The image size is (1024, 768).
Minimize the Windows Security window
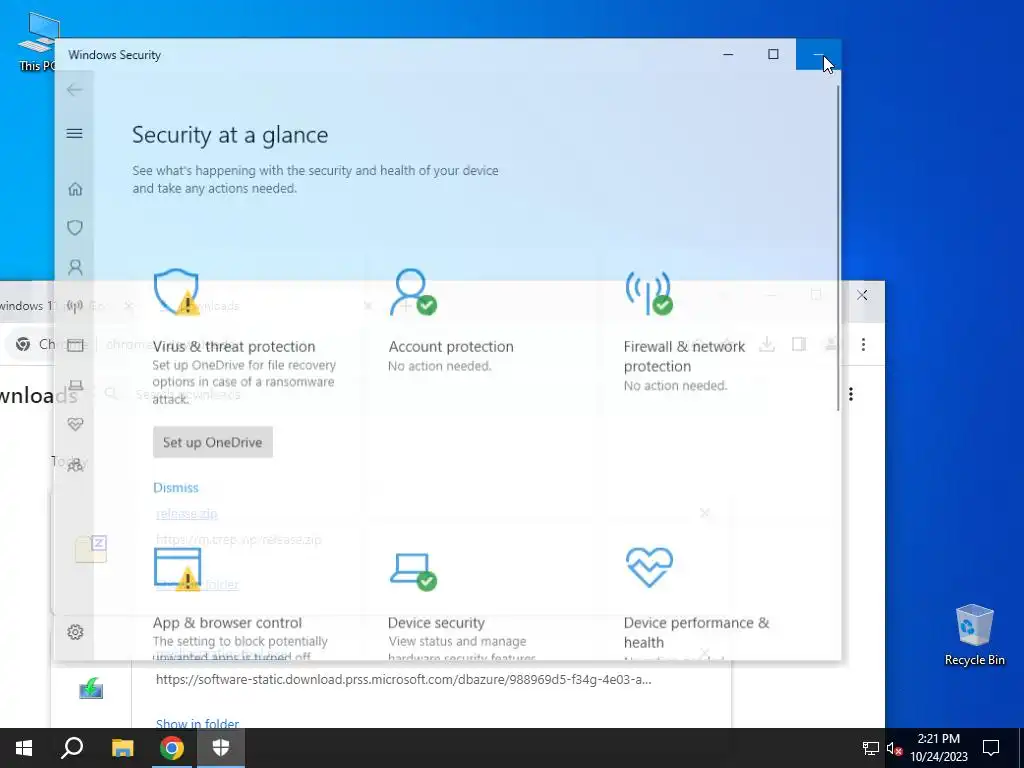tap(728, 54)
